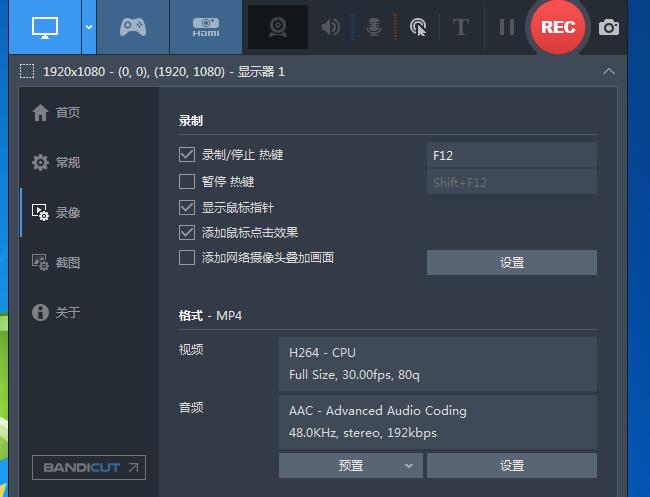Take a screenshot with the camera icon
Image resolution: width=650 pixels, height=497 pixels.
pyautogui.click(x=609, y=28)
